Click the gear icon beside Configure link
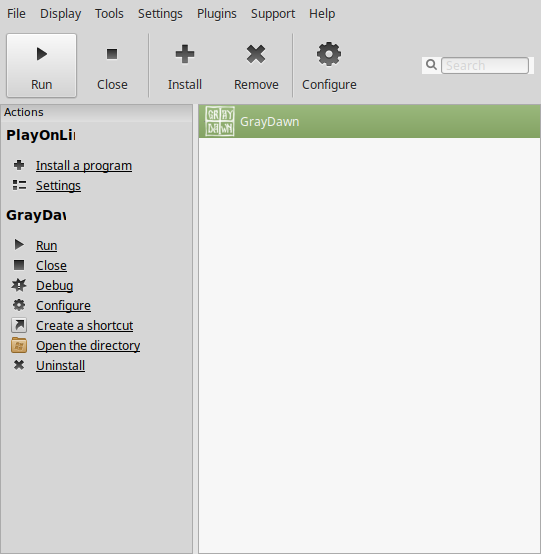The image size is (541, 554). coord(19,305)
